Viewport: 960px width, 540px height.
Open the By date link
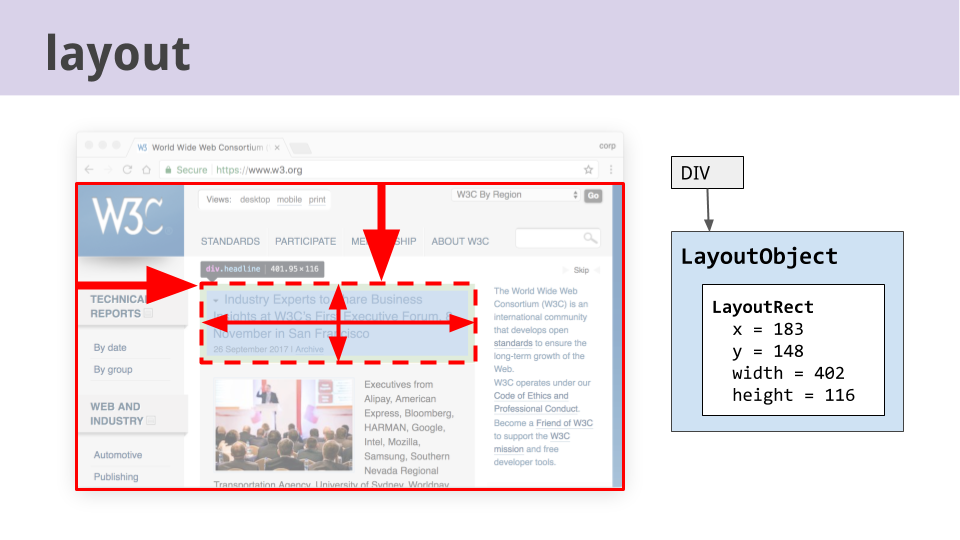tap(110, 347)
